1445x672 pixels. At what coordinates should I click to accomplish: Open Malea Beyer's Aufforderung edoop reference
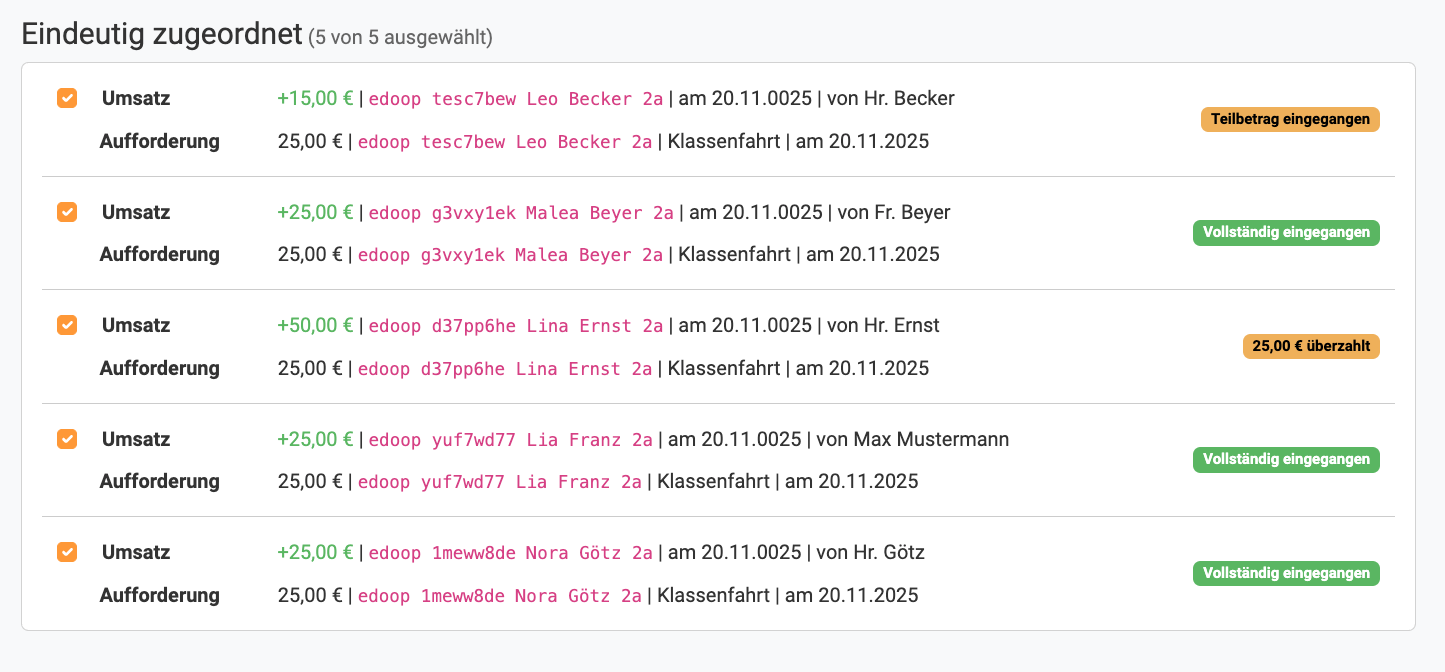point(508,254)
